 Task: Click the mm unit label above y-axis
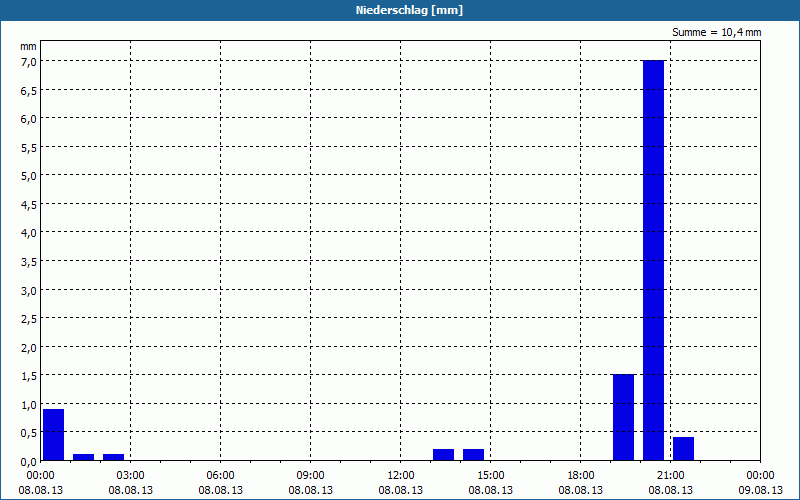coord(28,46)
